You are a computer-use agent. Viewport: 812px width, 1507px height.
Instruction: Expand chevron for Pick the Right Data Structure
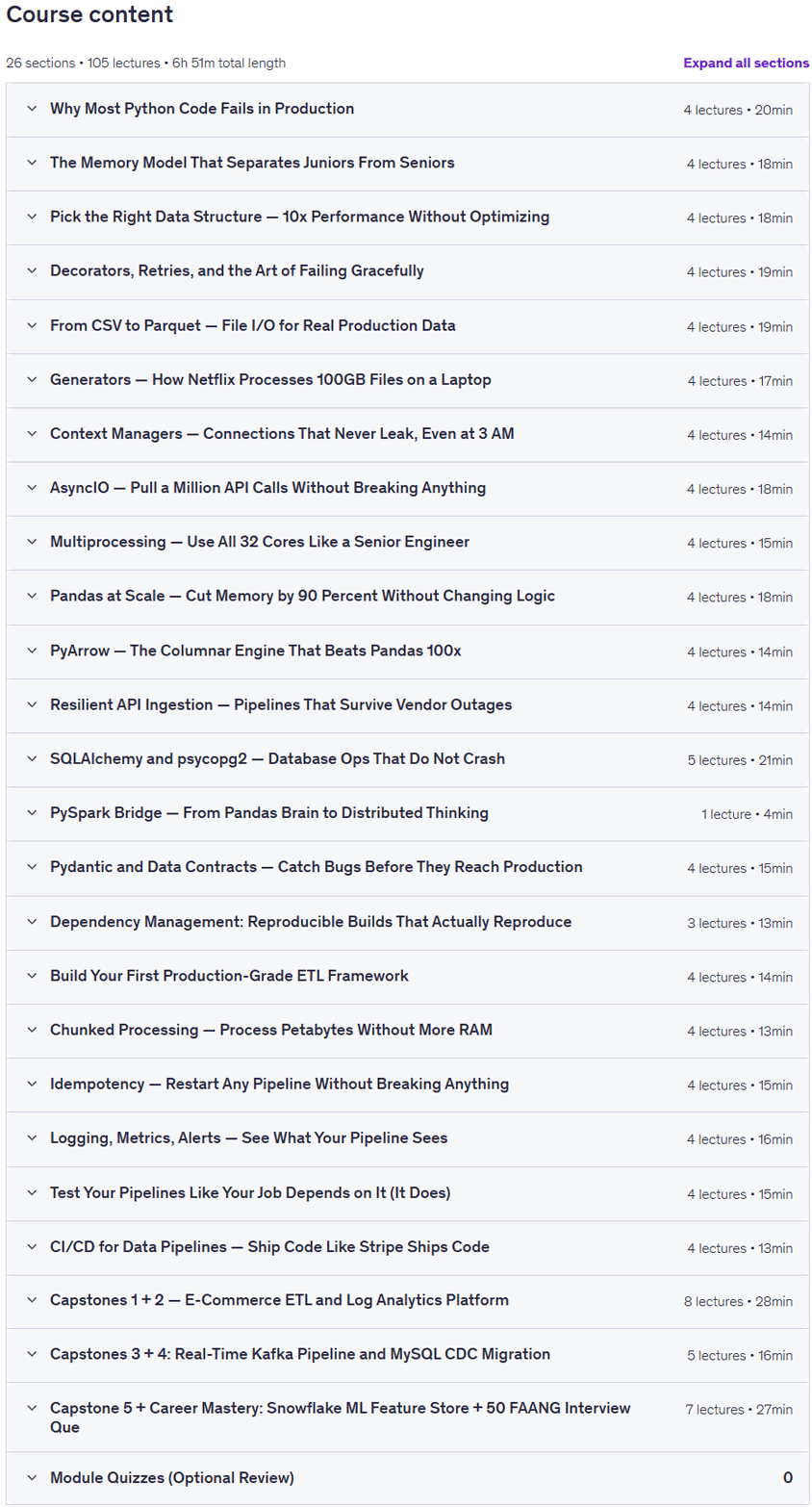pos(32,217)
